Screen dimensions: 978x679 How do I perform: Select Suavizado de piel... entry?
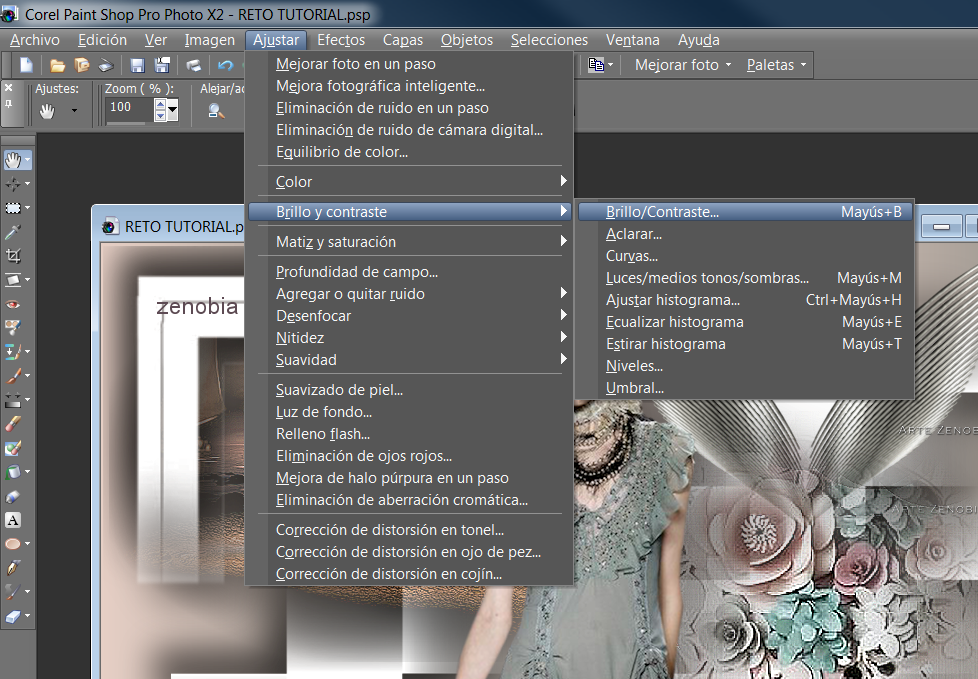click(x=410, y=390)
